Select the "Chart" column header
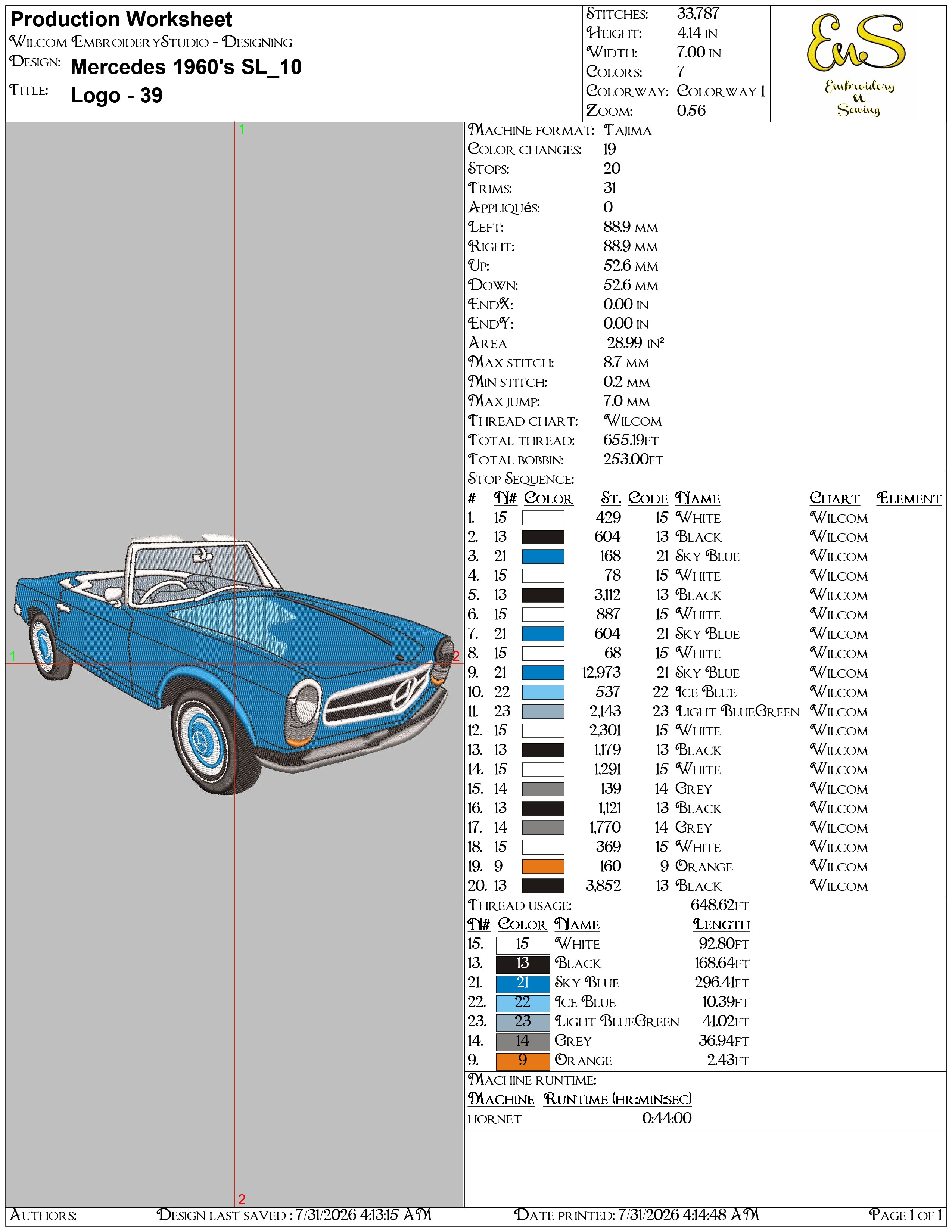The image size is (952, 1232). tap(835, 499)
